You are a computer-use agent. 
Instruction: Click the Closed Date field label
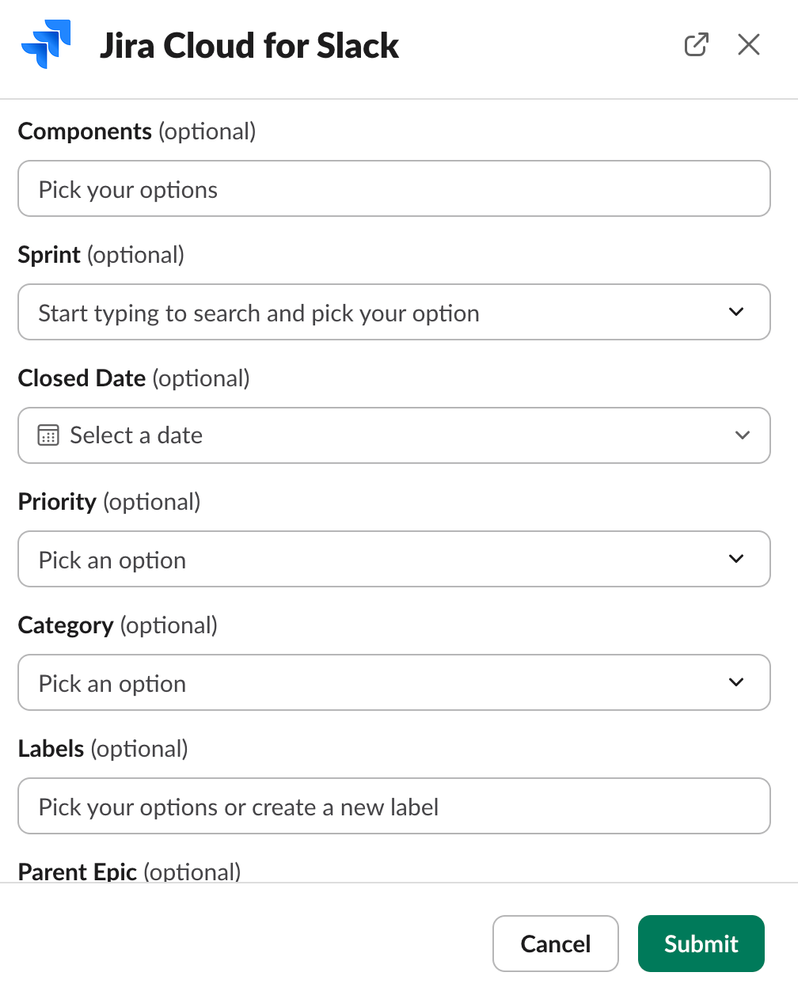tap(82, 378)
